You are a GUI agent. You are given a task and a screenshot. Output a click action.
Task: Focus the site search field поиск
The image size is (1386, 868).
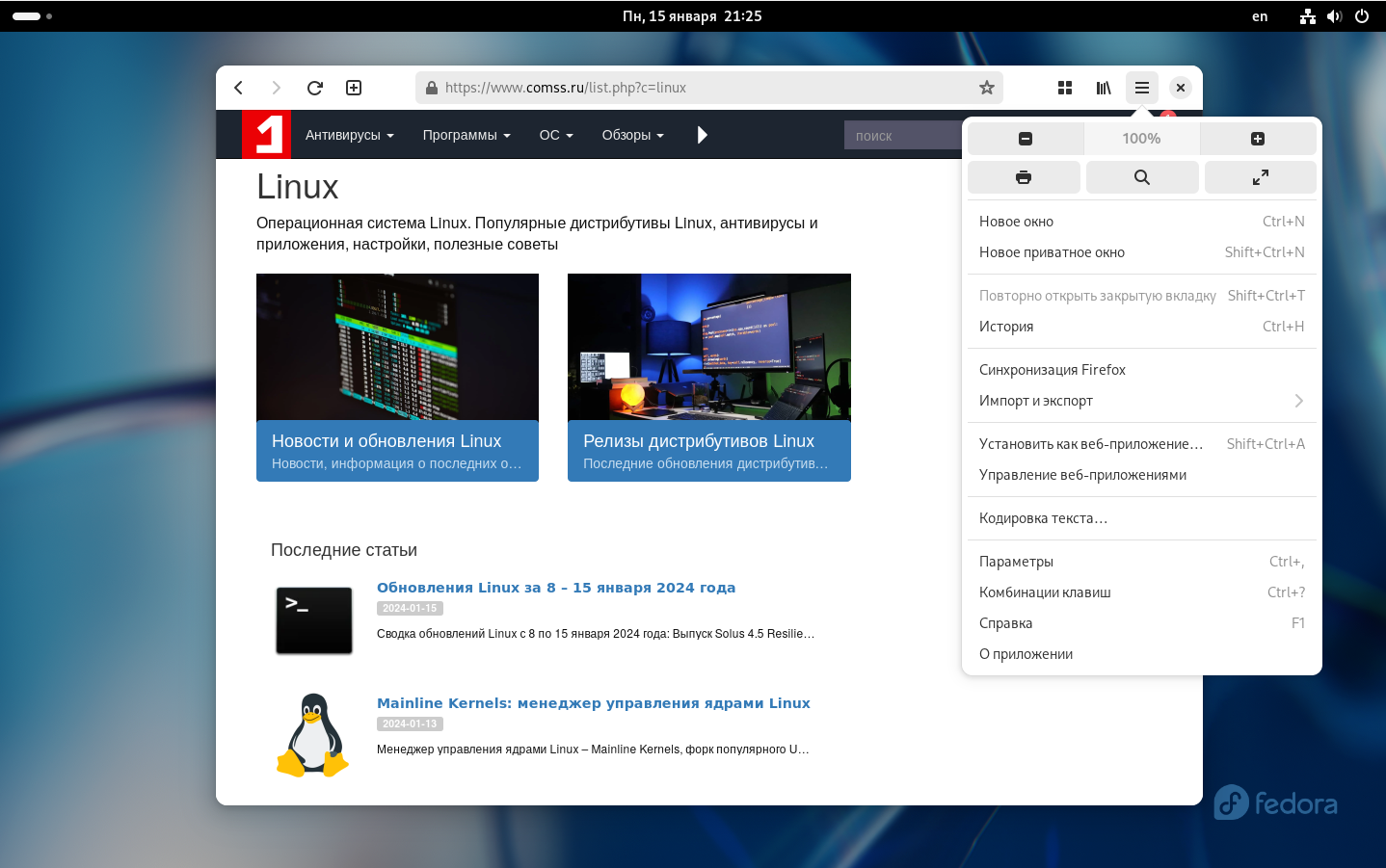point(903,136)
